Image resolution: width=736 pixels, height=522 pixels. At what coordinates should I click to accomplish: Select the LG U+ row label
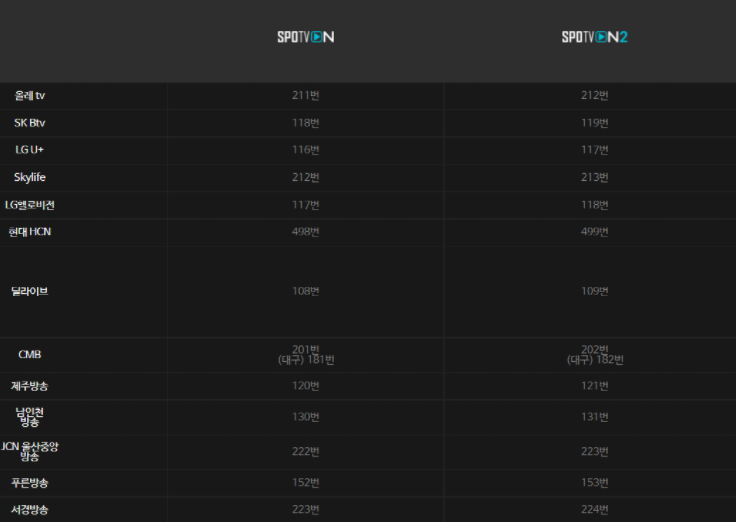point(30,150)
